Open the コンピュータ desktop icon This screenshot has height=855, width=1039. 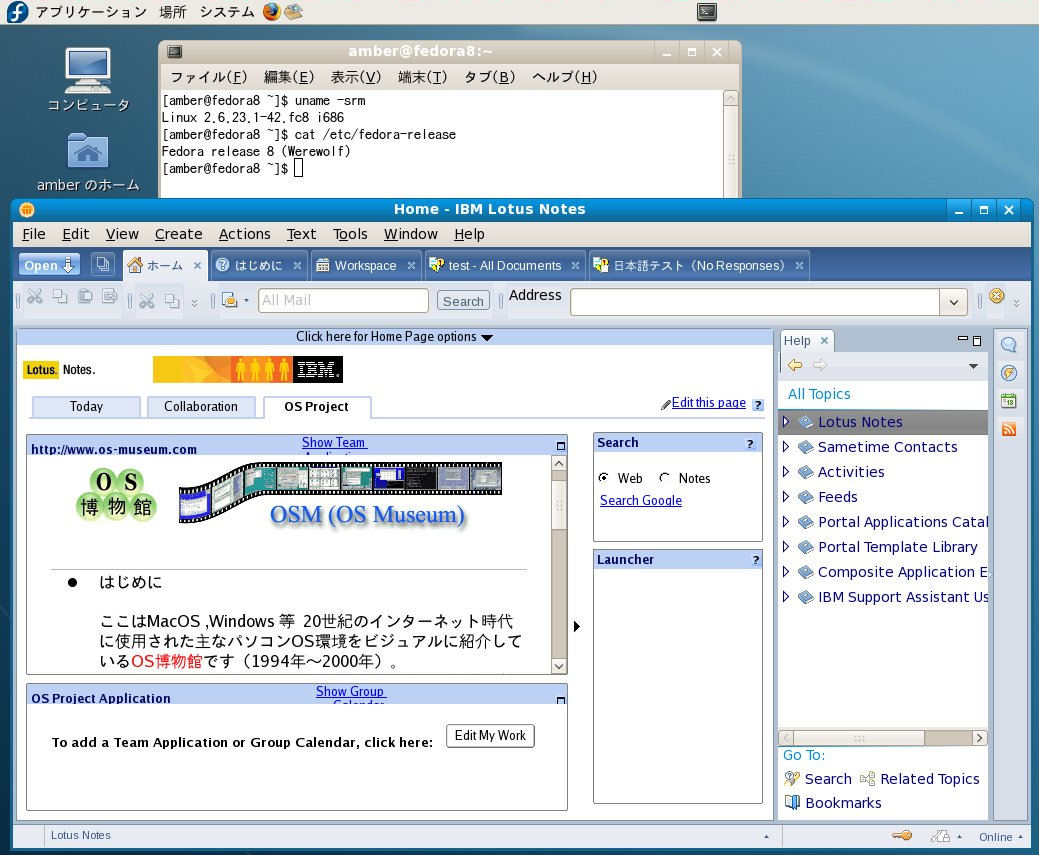tap(88, 80)
